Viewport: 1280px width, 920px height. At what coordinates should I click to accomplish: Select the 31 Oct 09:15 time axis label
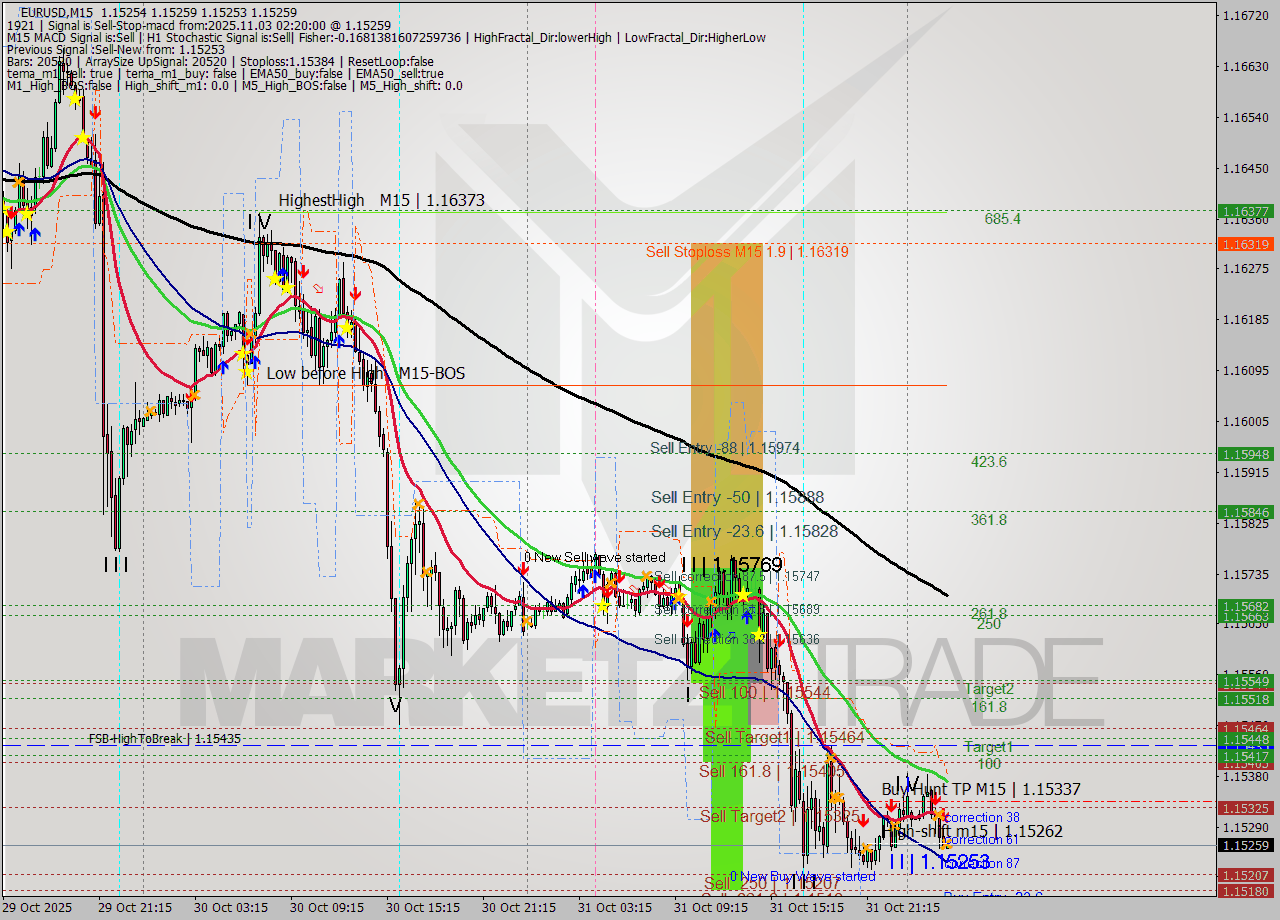(x=710, y=908)
